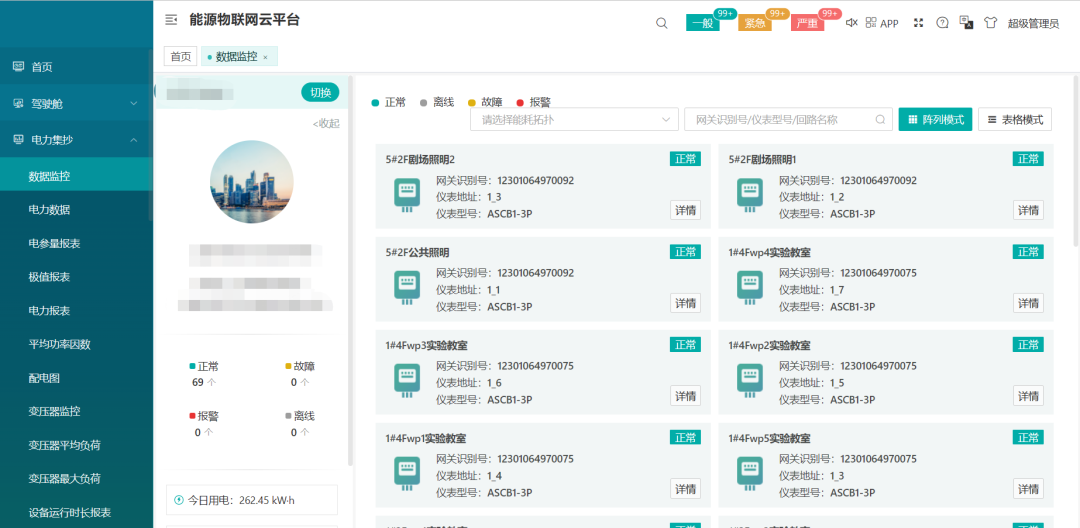This screenshot has width=1080, height=528.
Task: Switch to 阵列模式 array view
Action: coord(935,120)
